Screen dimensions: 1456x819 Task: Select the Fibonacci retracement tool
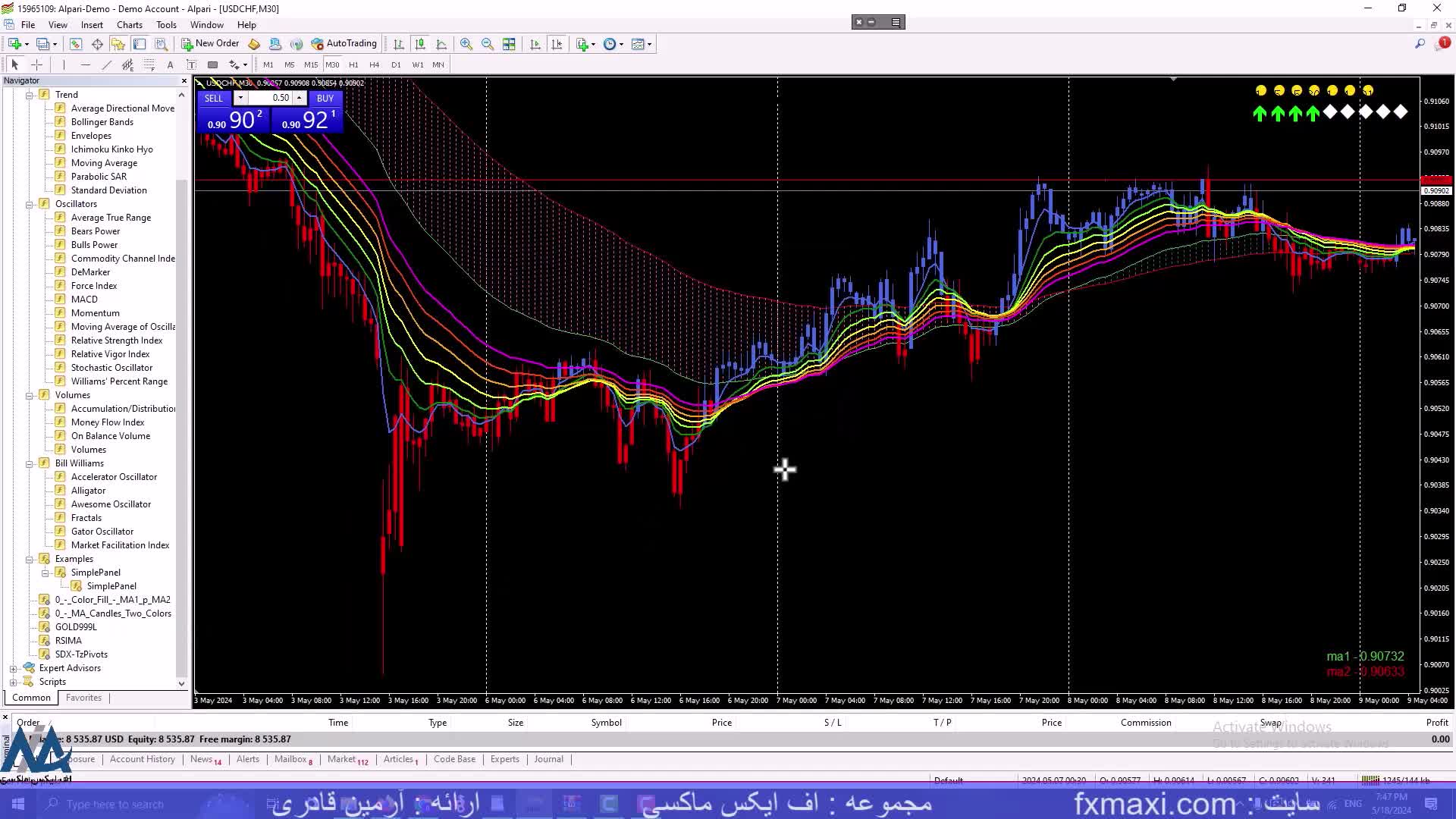pyautogui.click(x=149, y=65)
